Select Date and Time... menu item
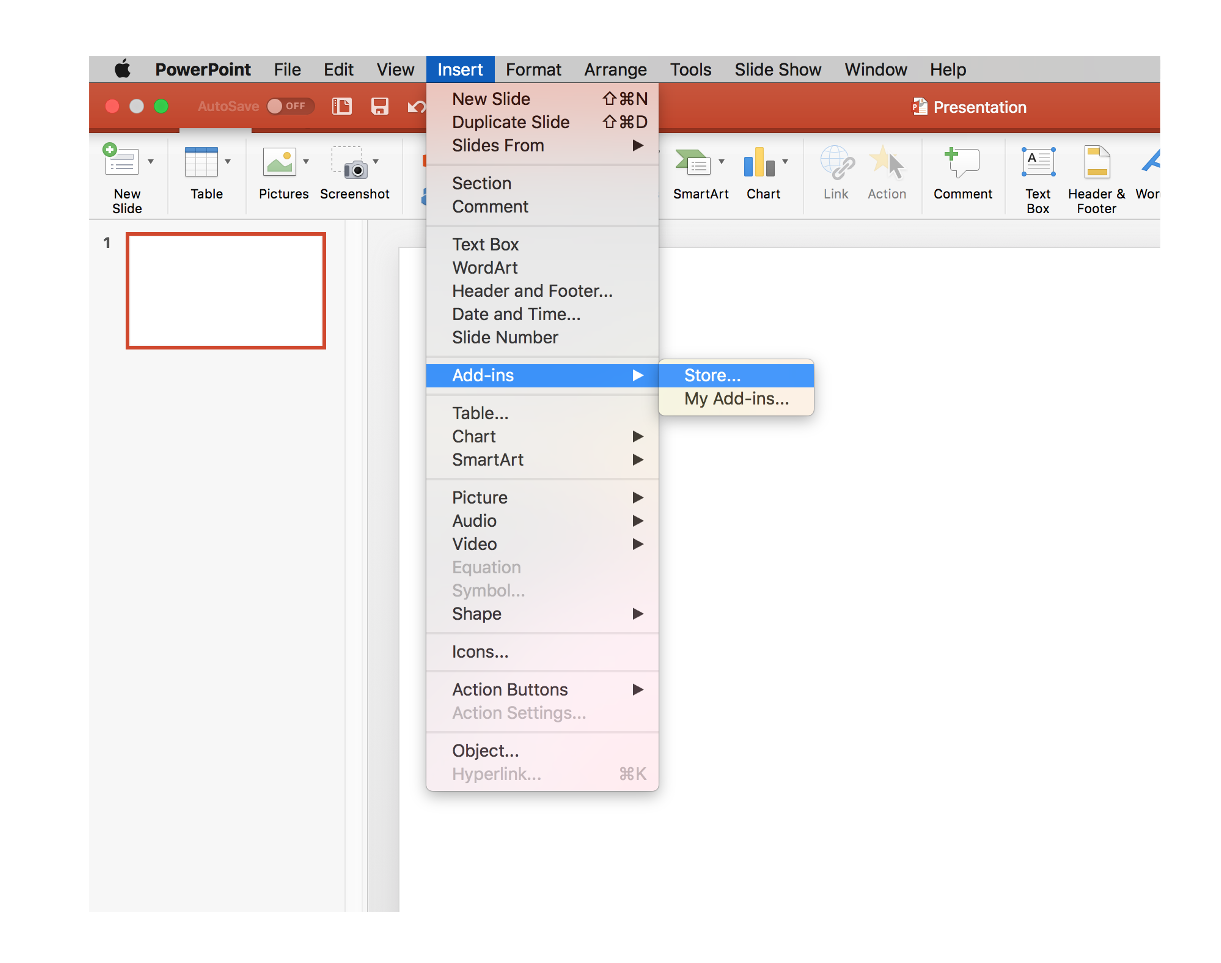This screenshot has width=1221, height=963. [542, 314]
